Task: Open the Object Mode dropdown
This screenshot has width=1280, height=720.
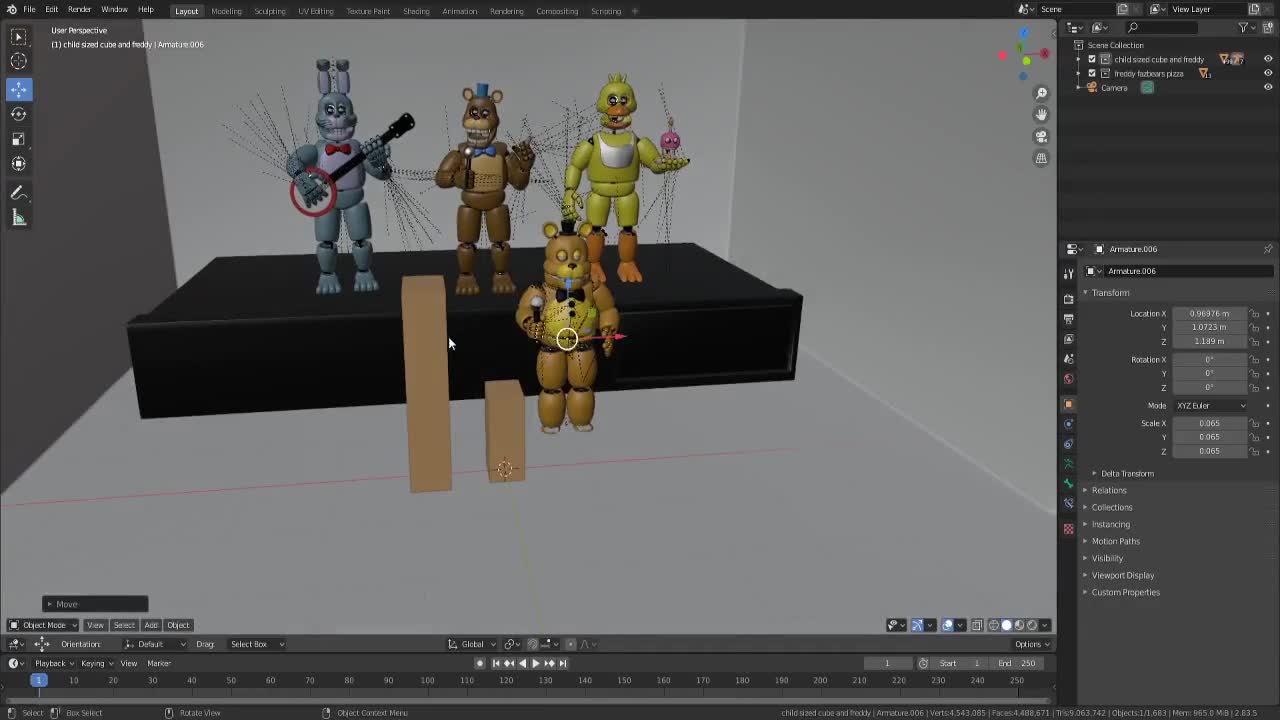Action: [43, 625]
